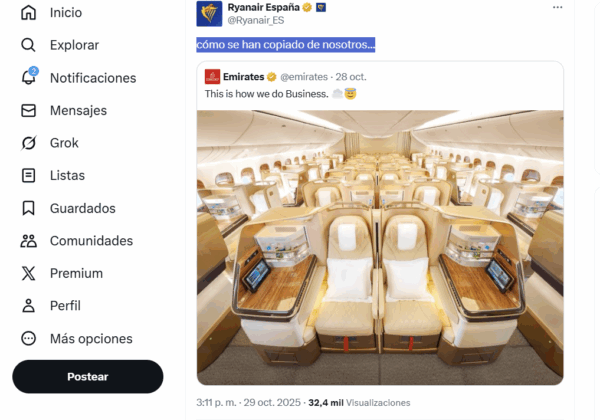The height and width of the screenshot is (420, 600).
Task: Open the tweet's three-dot more menu
Action: [x=558, y=7]
